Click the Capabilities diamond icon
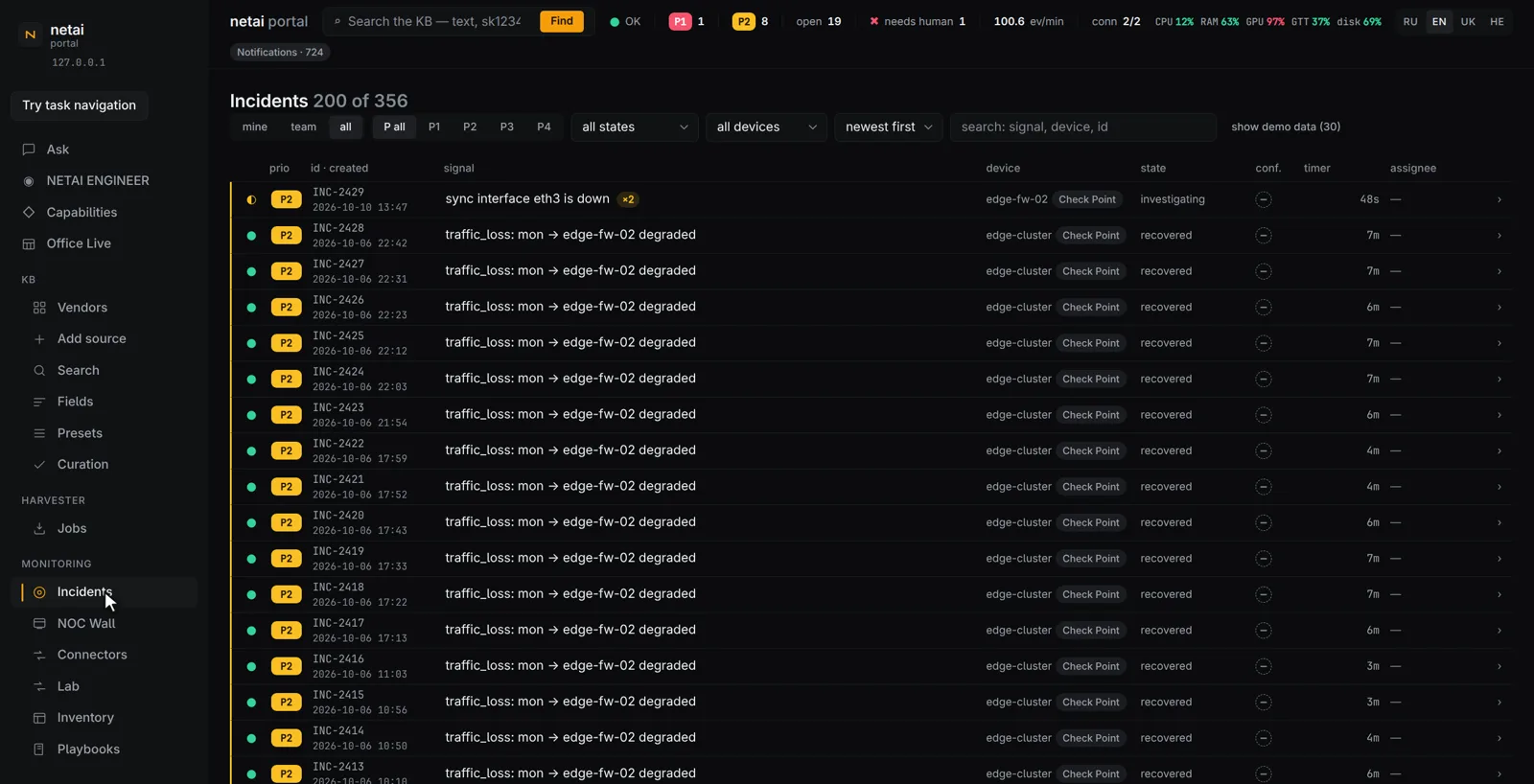 tap(29, 212)
